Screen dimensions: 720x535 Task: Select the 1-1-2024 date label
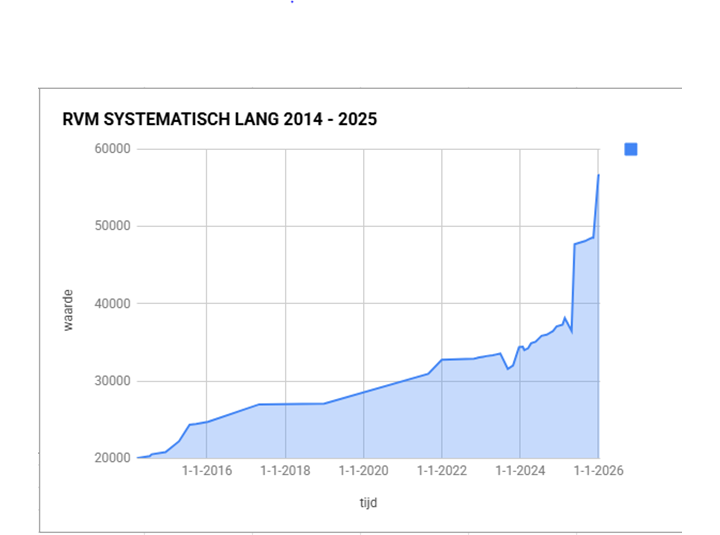[519, 471]
